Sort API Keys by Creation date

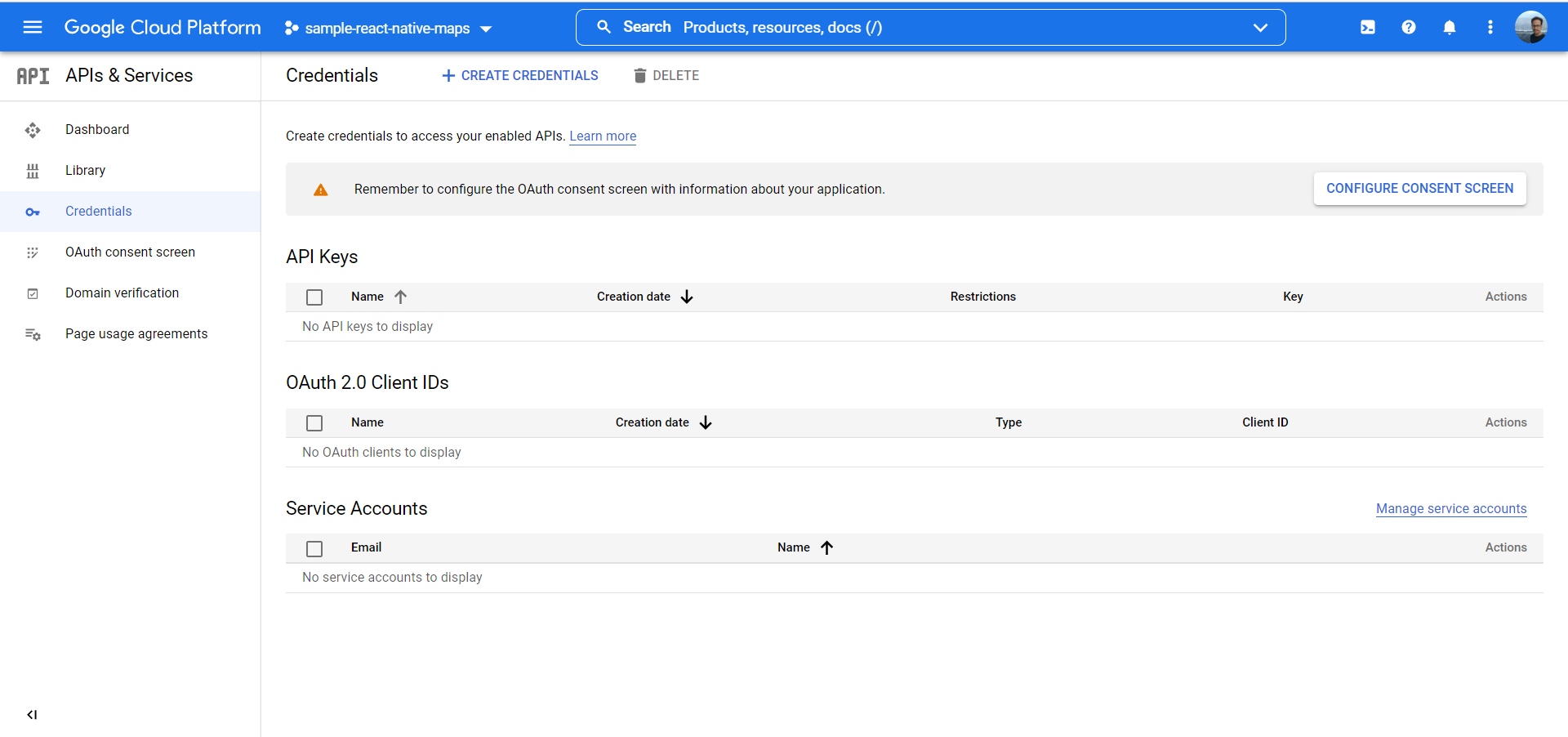point(645,297)
